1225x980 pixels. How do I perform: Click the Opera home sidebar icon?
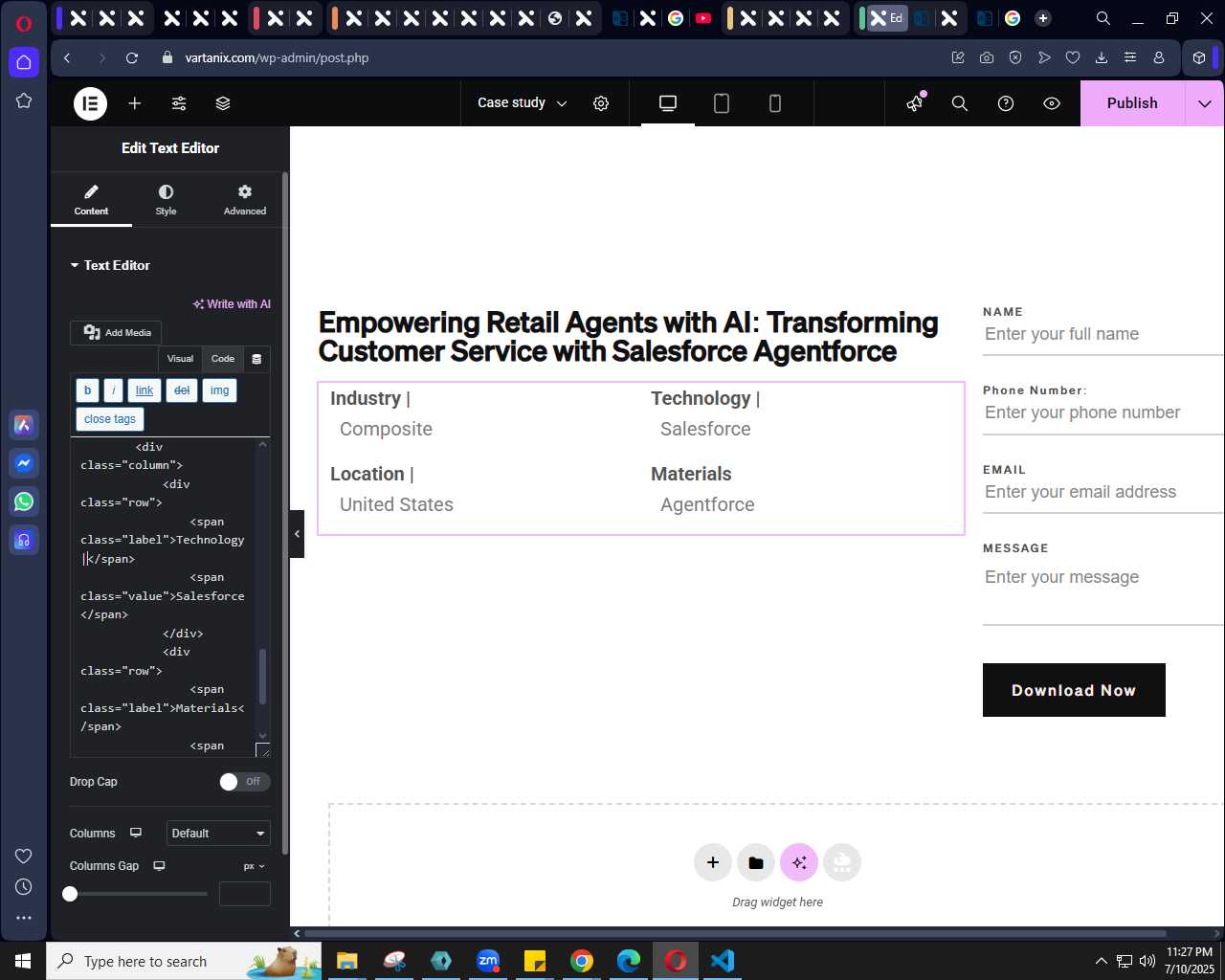coord(24,62)
